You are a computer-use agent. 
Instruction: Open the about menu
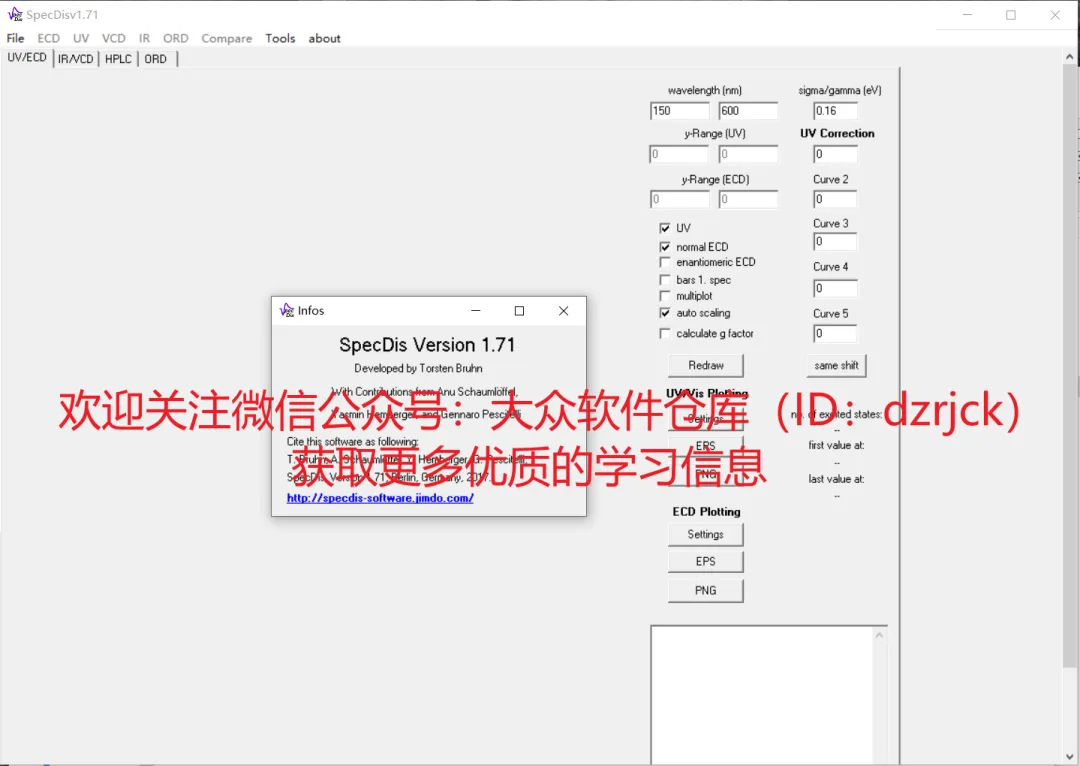tap(324, 39)
